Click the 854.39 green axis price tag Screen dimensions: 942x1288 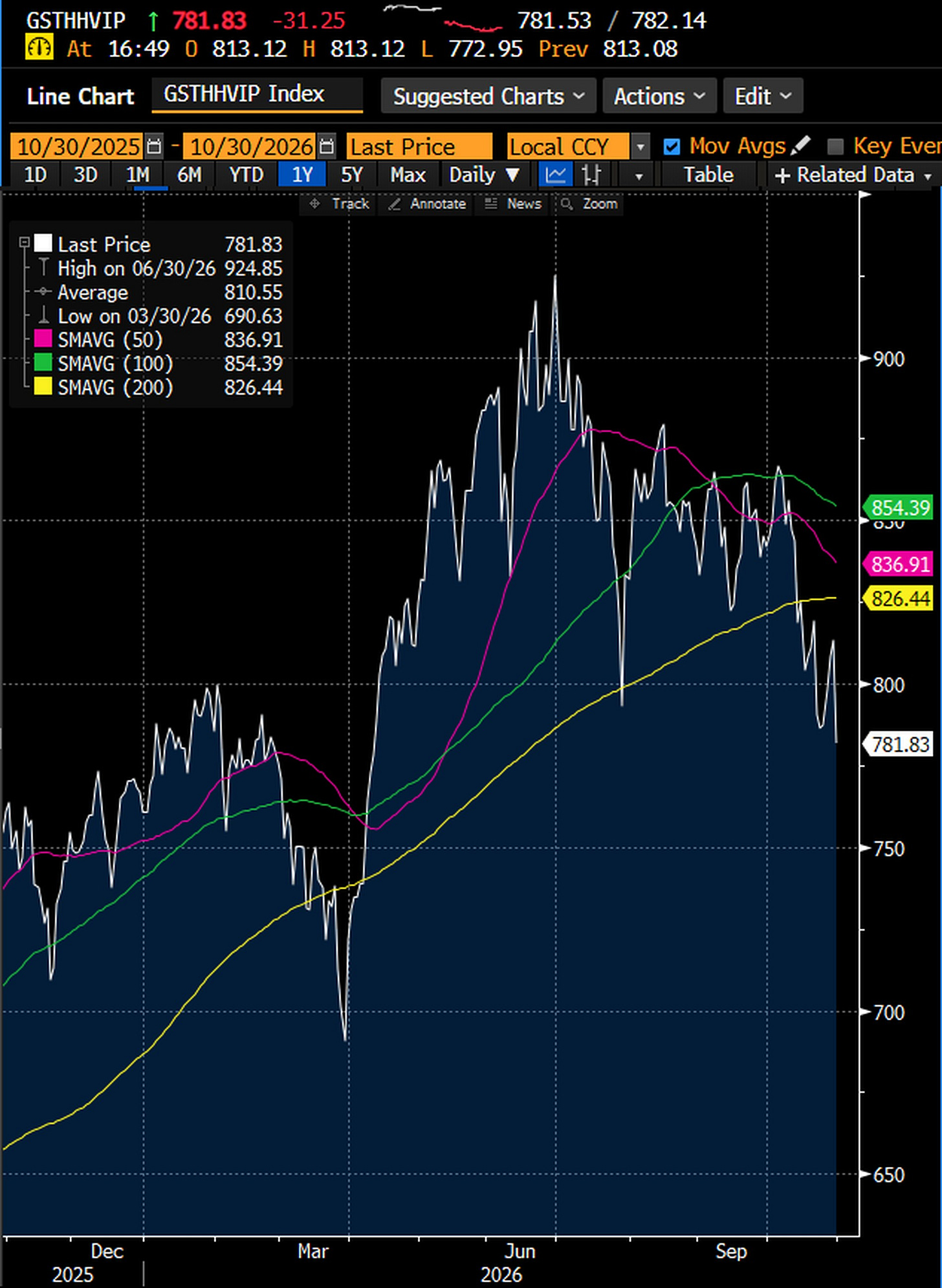pyautogui.click(x=899, y=507)
